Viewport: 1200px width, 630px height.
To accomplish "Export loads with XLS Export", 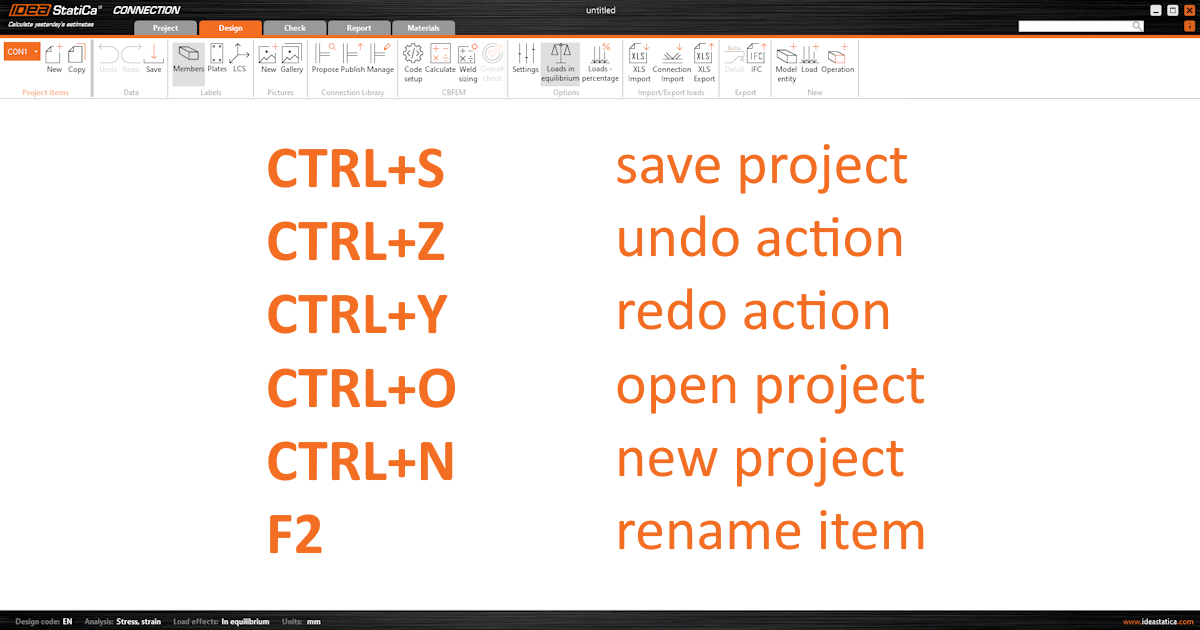I will pyautogui.click(x=703, y=62).
